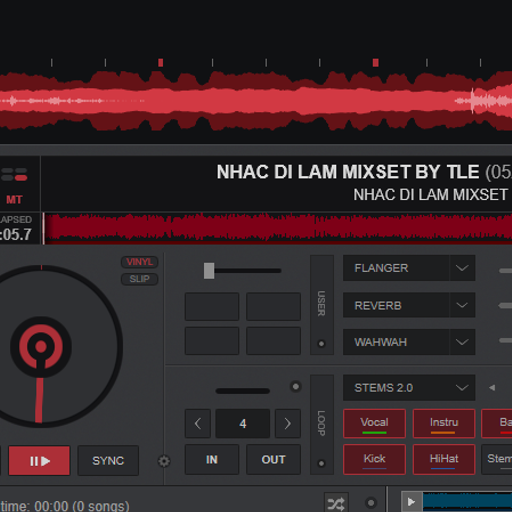
Task: Toggle master tempo MT
Action: 14,200
